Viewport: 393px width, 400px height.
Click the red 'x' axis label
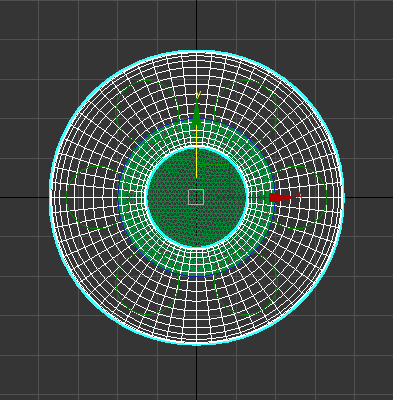(298, 194)
